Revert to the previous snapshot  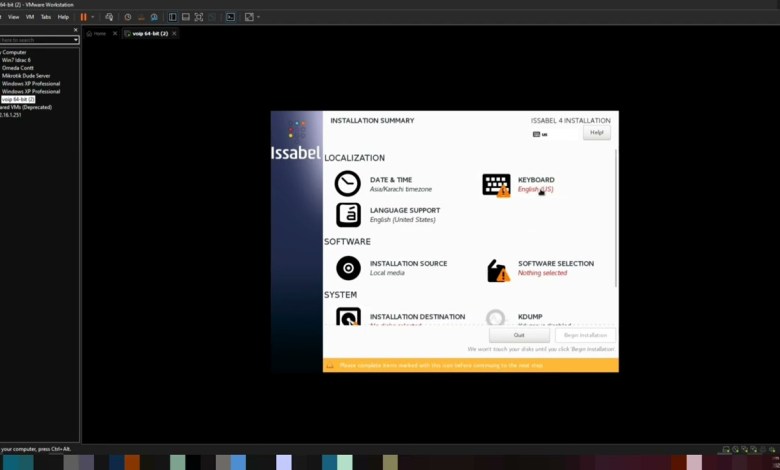pyautogui.click(x=141, y=17)
